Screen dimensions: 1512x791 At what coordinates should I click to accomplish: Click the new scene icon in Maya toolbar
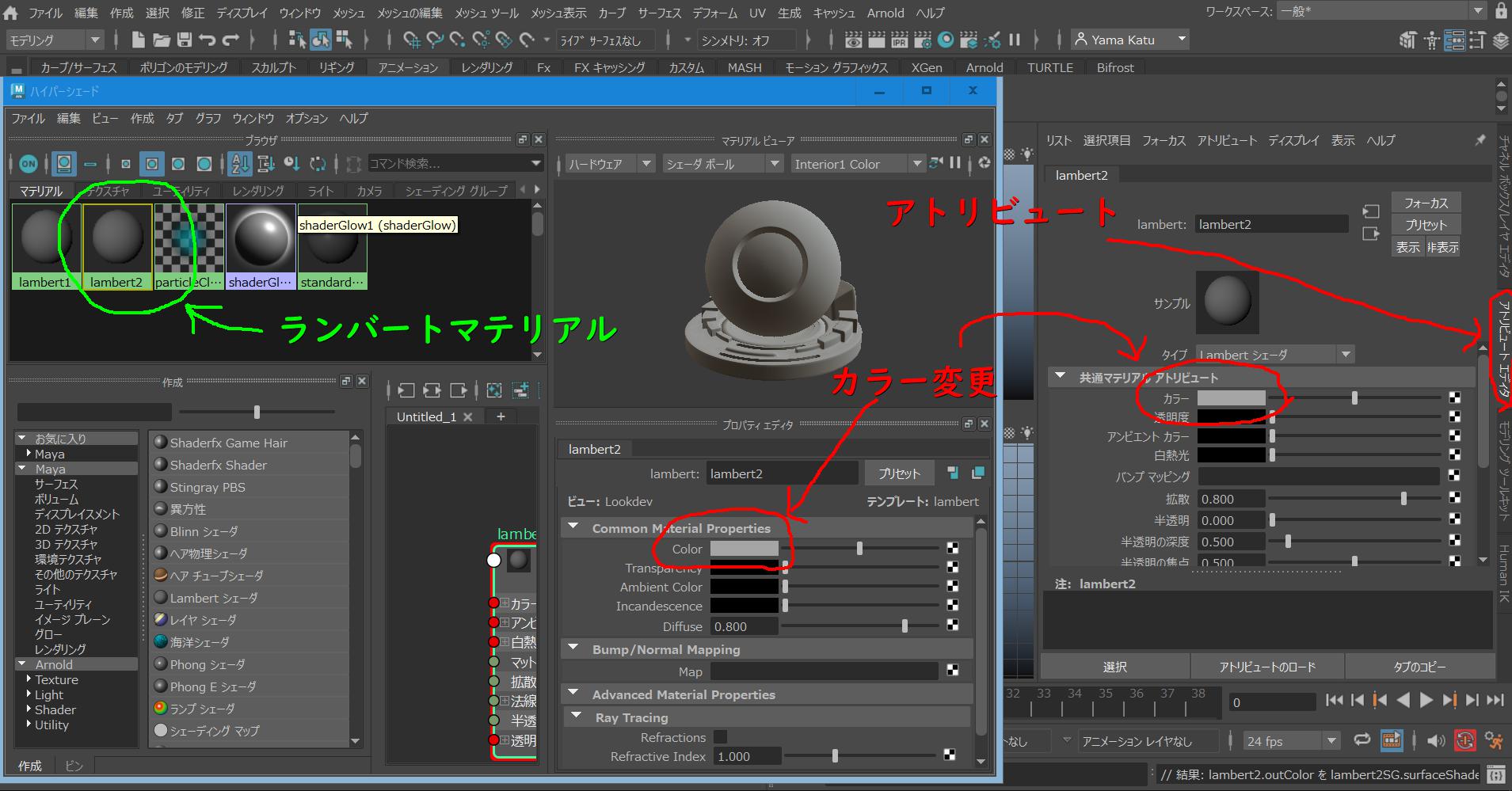coord(138,40)
